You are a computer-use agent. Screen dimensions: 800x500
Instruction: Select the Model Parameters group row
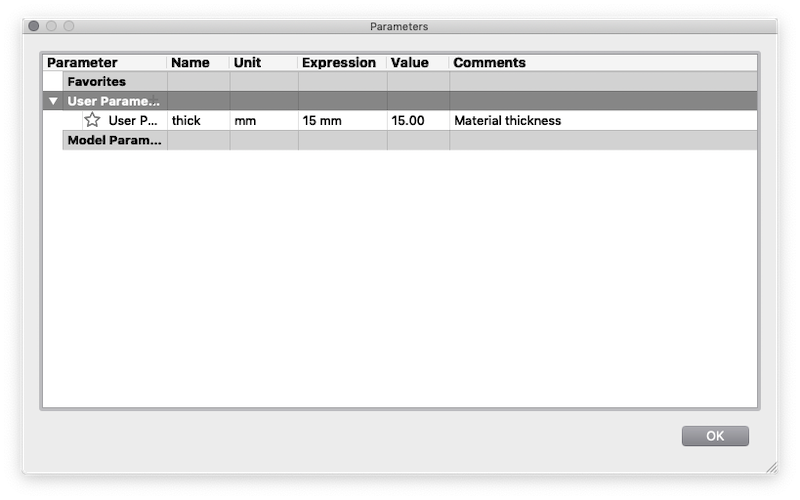click(410, 140)
